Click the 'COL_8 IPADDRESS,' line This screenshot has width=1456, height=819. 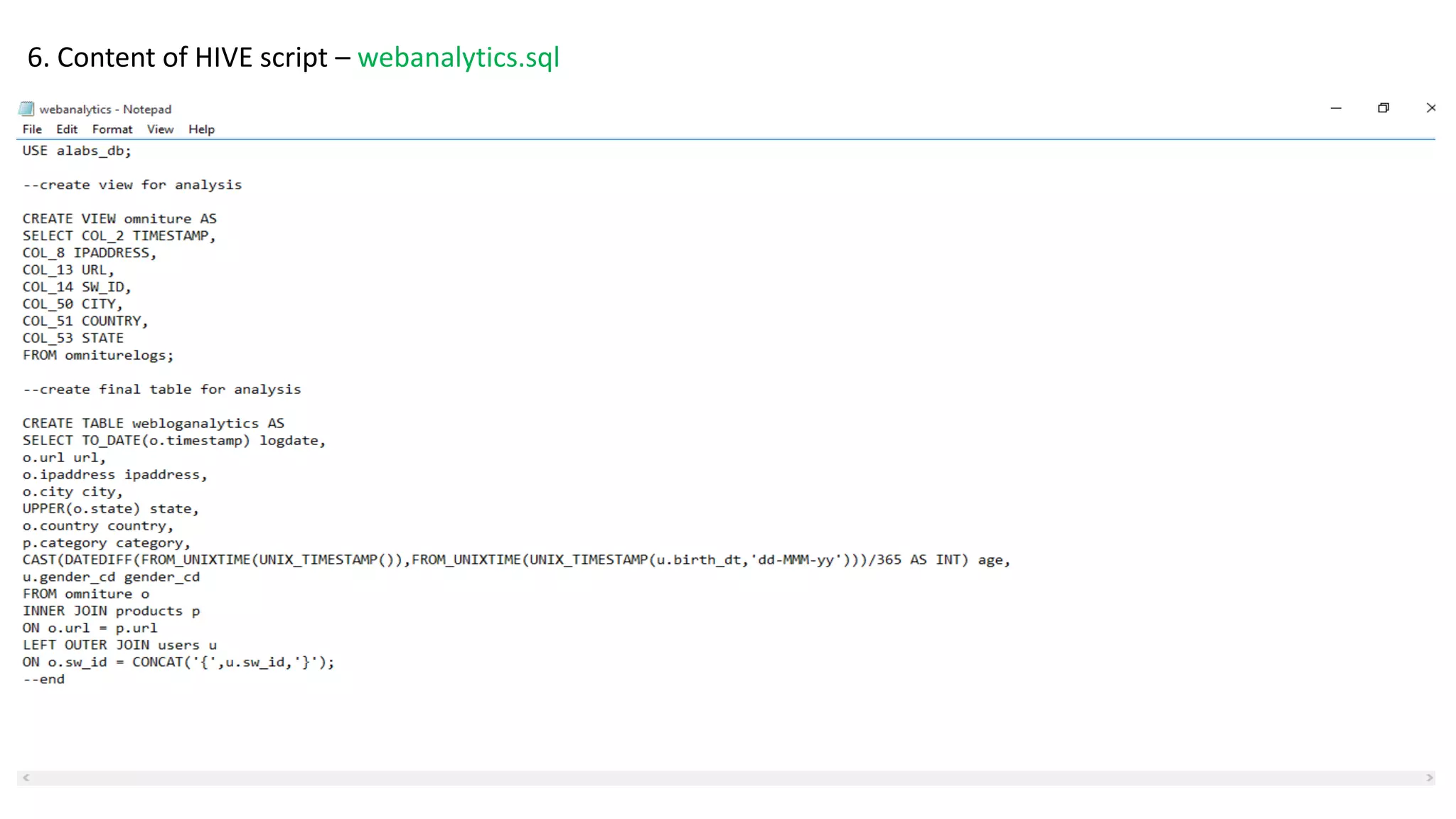pos(89,253)
